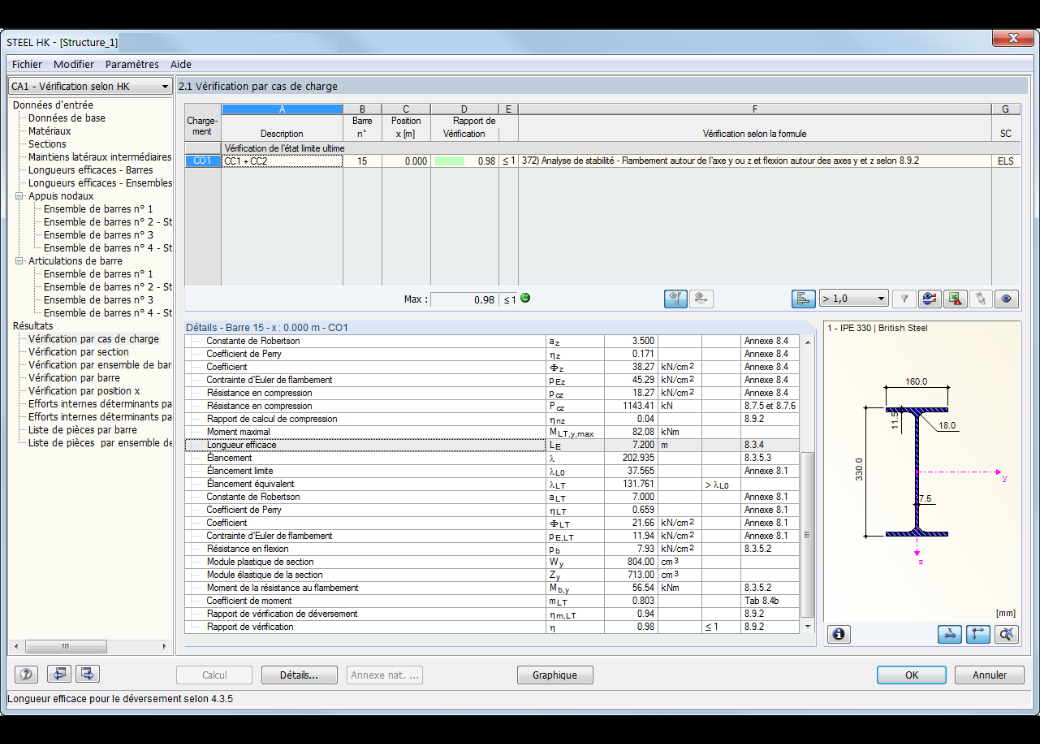The height and width of the screenshot is (744, 1040).
Task: Click the Annuler button
Action: (989, 675)
